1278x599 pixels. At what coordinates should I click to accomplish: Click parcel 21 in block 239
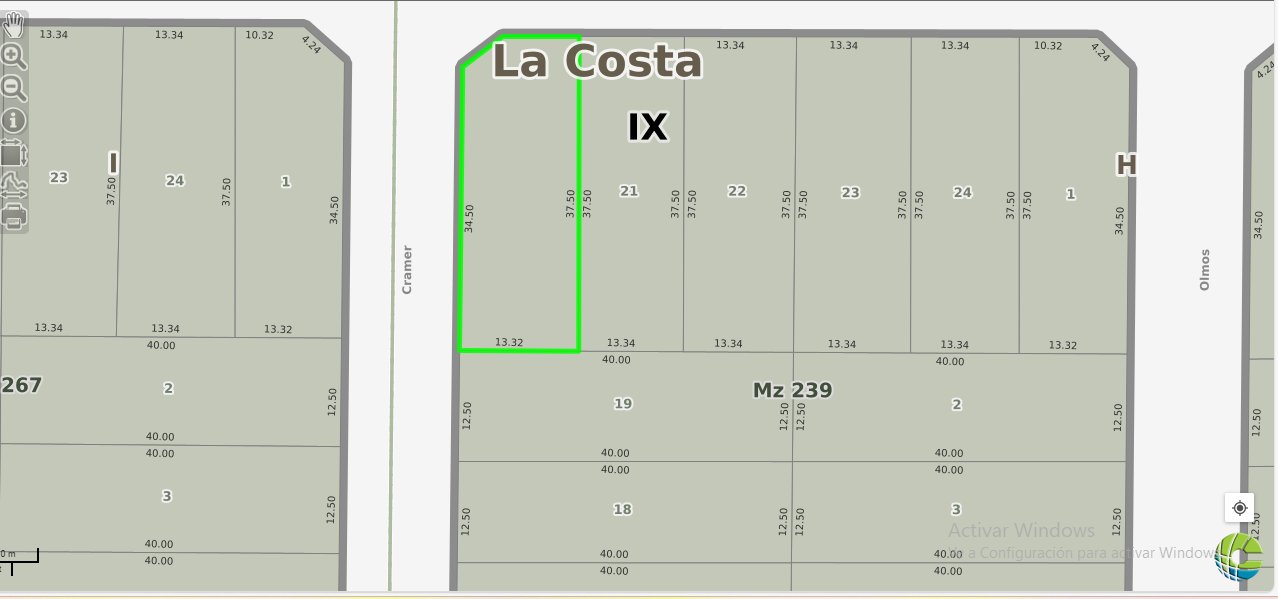[629, 191]
